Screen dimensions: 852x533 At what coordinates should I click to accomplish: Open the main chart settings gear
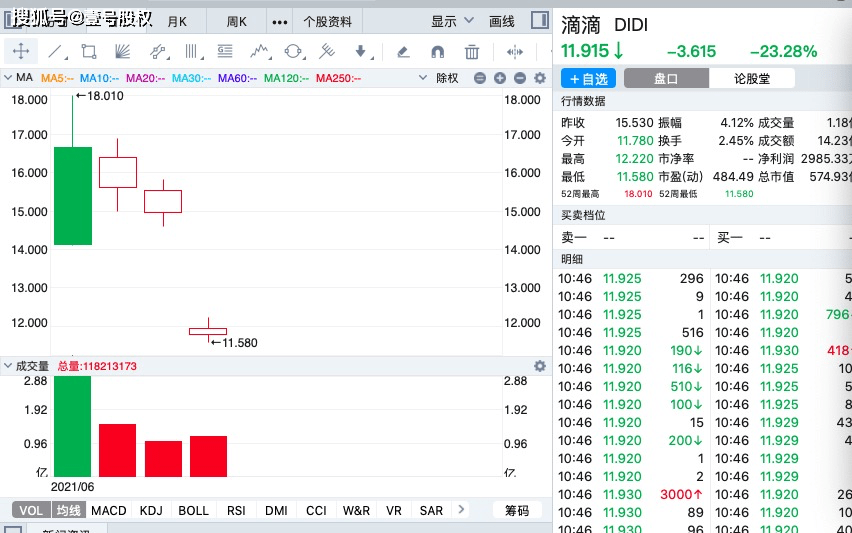540,78
